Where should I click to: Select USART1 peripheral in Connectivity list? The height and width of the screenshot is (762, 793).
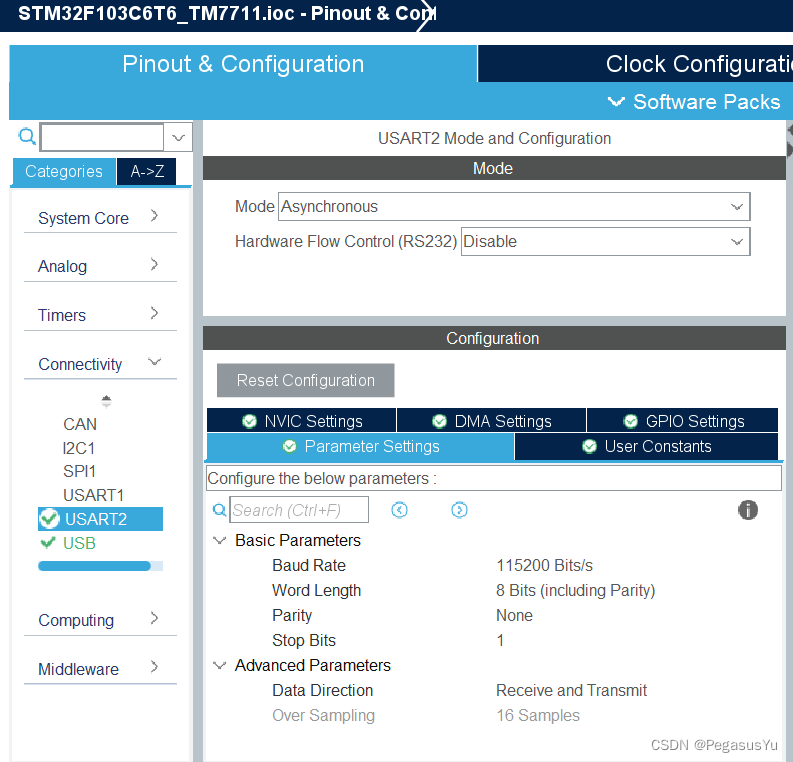coord(94,495)
